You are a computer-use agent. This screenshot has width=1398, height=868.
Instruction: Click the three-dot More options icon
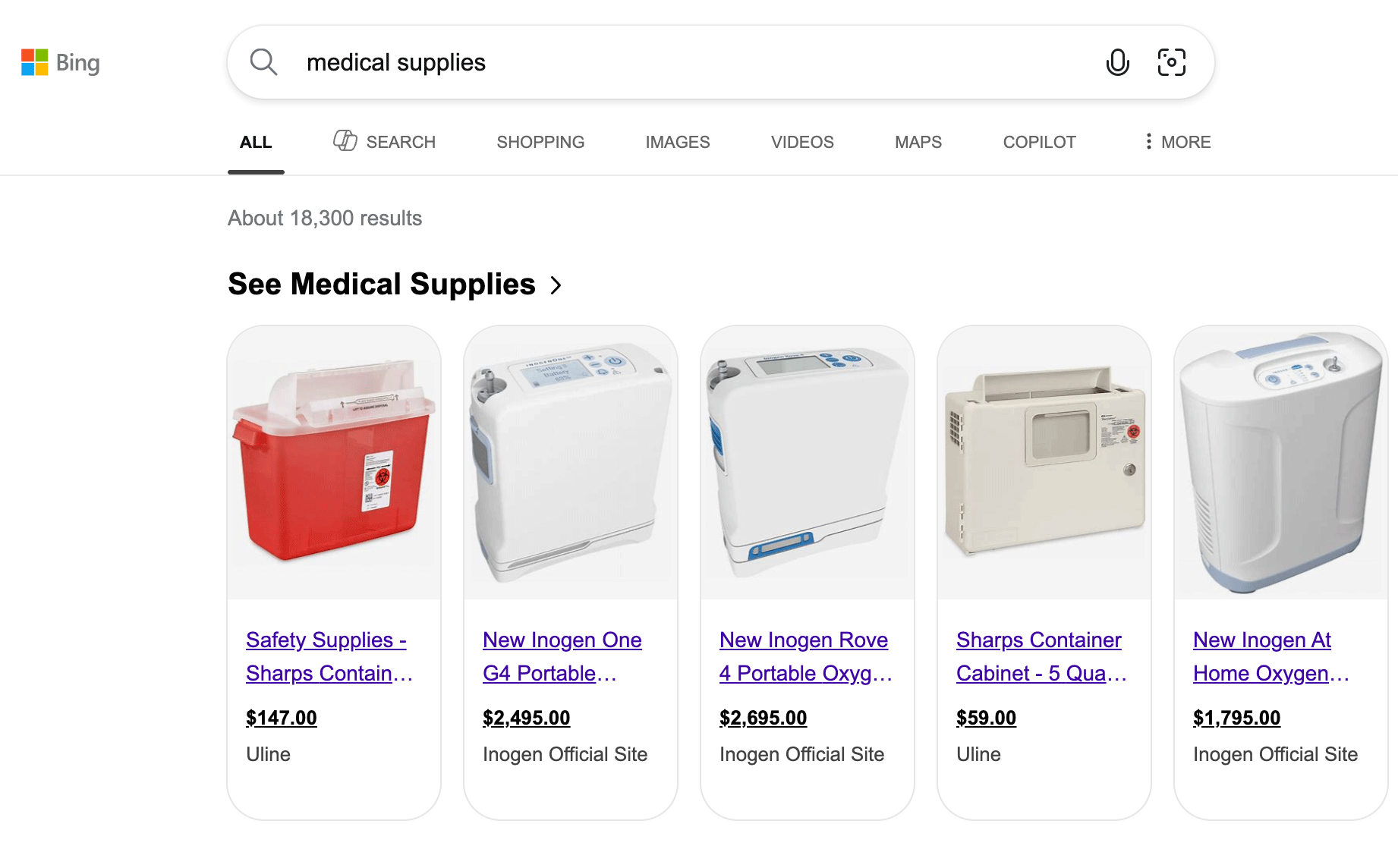pyautogui.click(x=1148, y=142)
